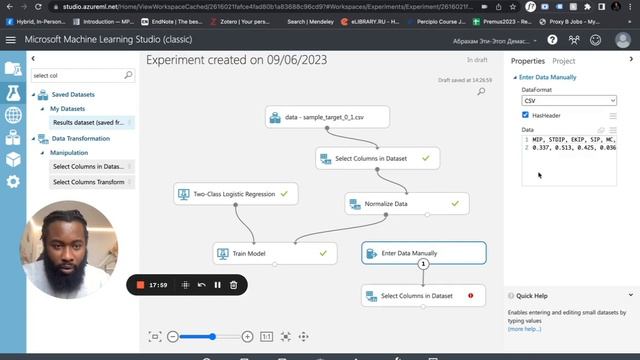Open the community people icon
640x360 pixels.
(x=574, y=40)
